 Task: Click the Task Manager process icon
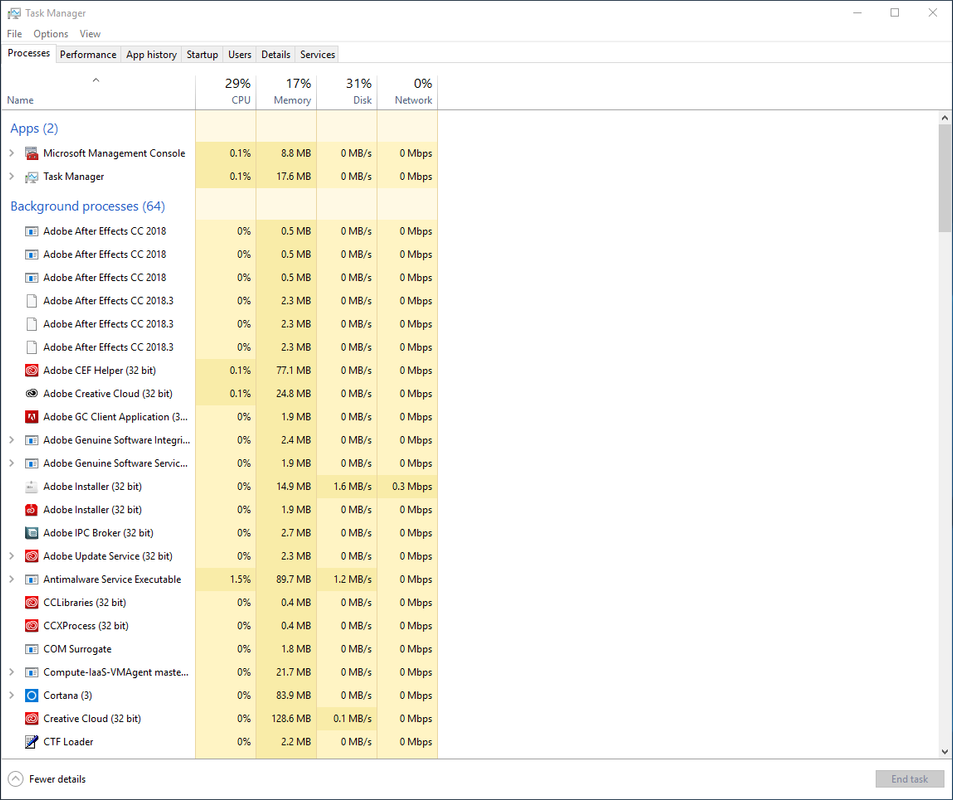coord(32,177)
